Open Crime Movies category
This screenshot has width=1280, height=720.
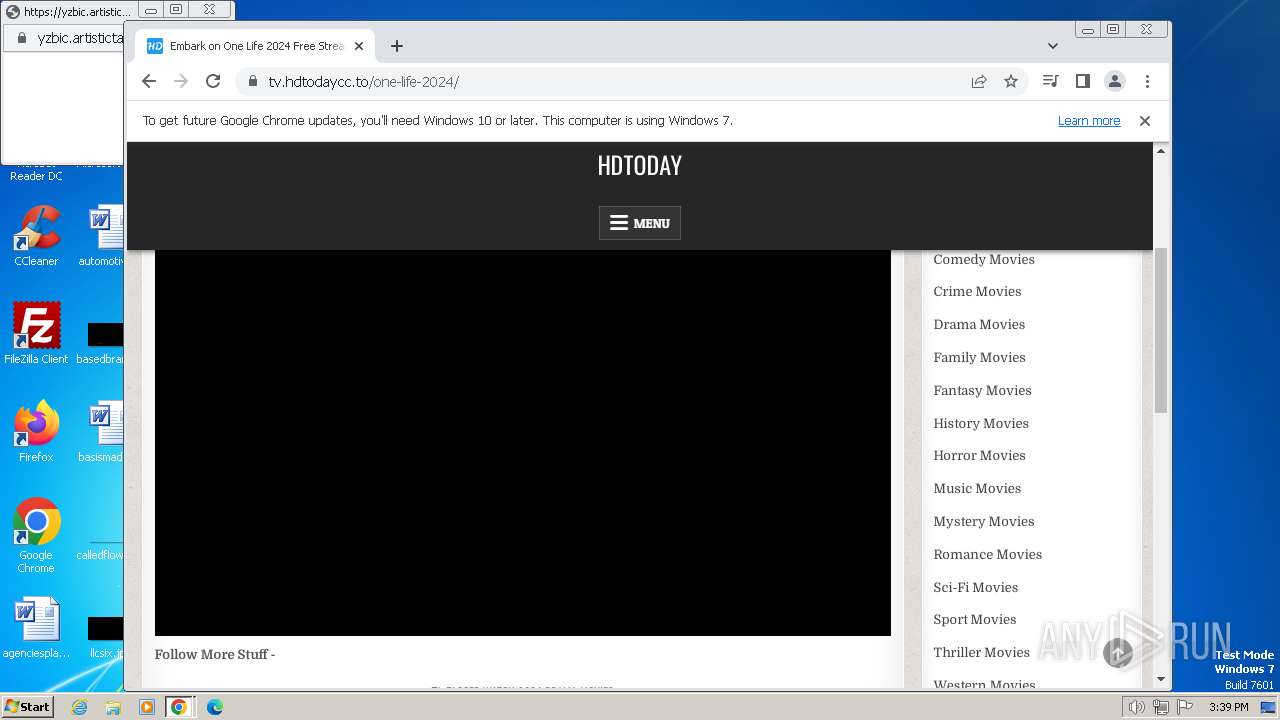[977, 291]
